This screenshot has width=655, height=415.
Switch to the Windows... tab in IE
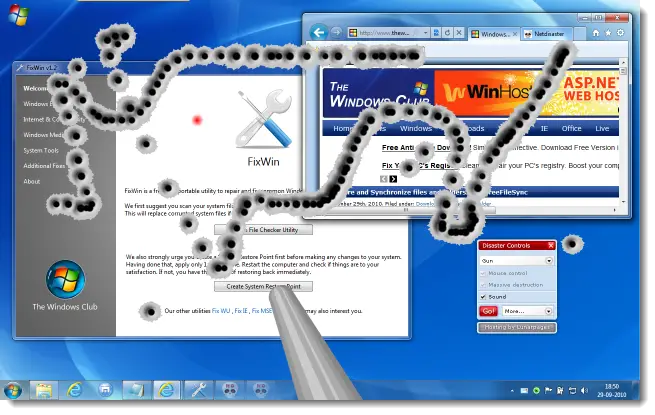[x=494, y=34]
